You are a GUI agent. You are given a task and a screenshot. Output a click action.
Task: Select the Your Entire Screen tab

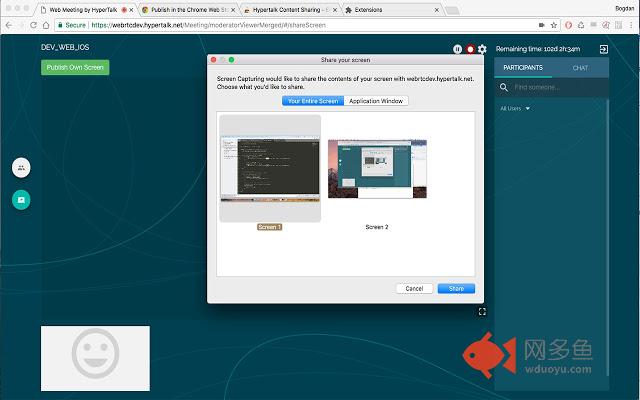coord(313,101)
